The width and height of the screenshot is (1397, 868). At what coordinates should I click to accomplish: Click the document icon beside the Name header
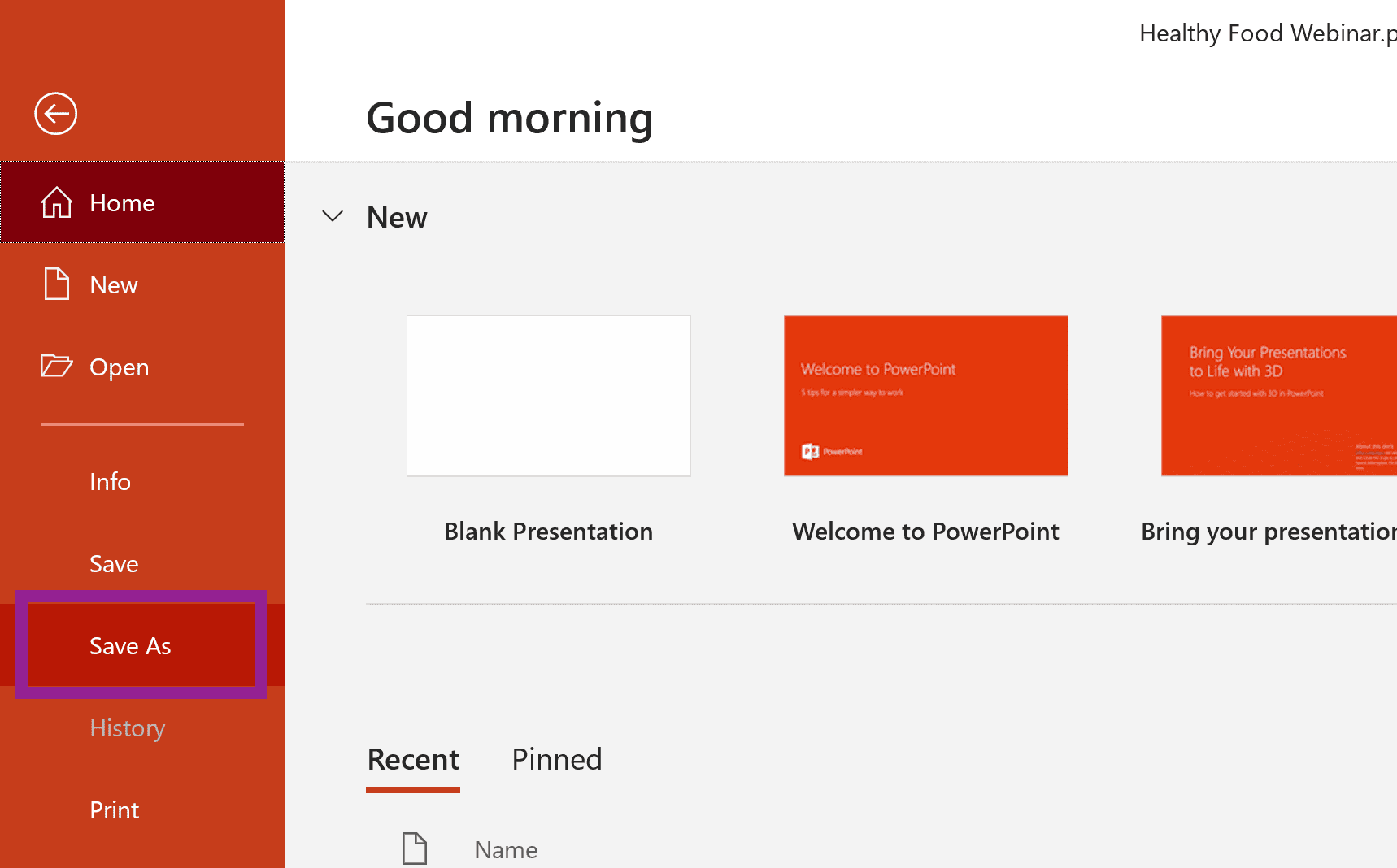(415, 848)
